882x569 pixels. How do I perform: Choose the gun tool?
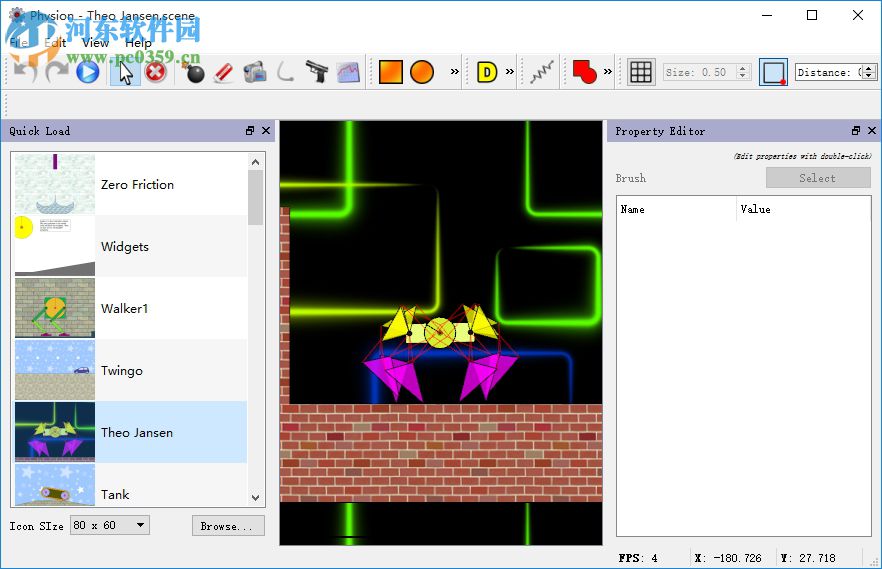317,72
